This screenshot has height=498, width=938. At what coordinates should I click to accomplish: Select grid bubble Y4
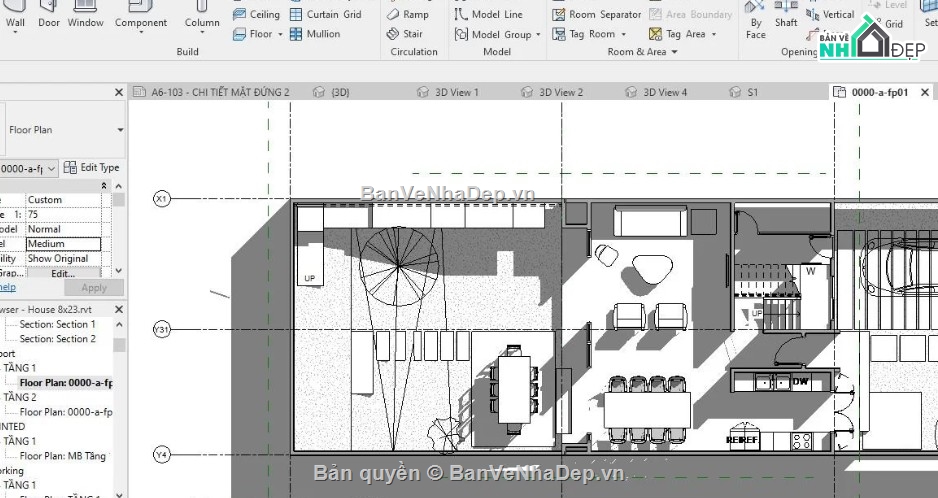point(162,455)
